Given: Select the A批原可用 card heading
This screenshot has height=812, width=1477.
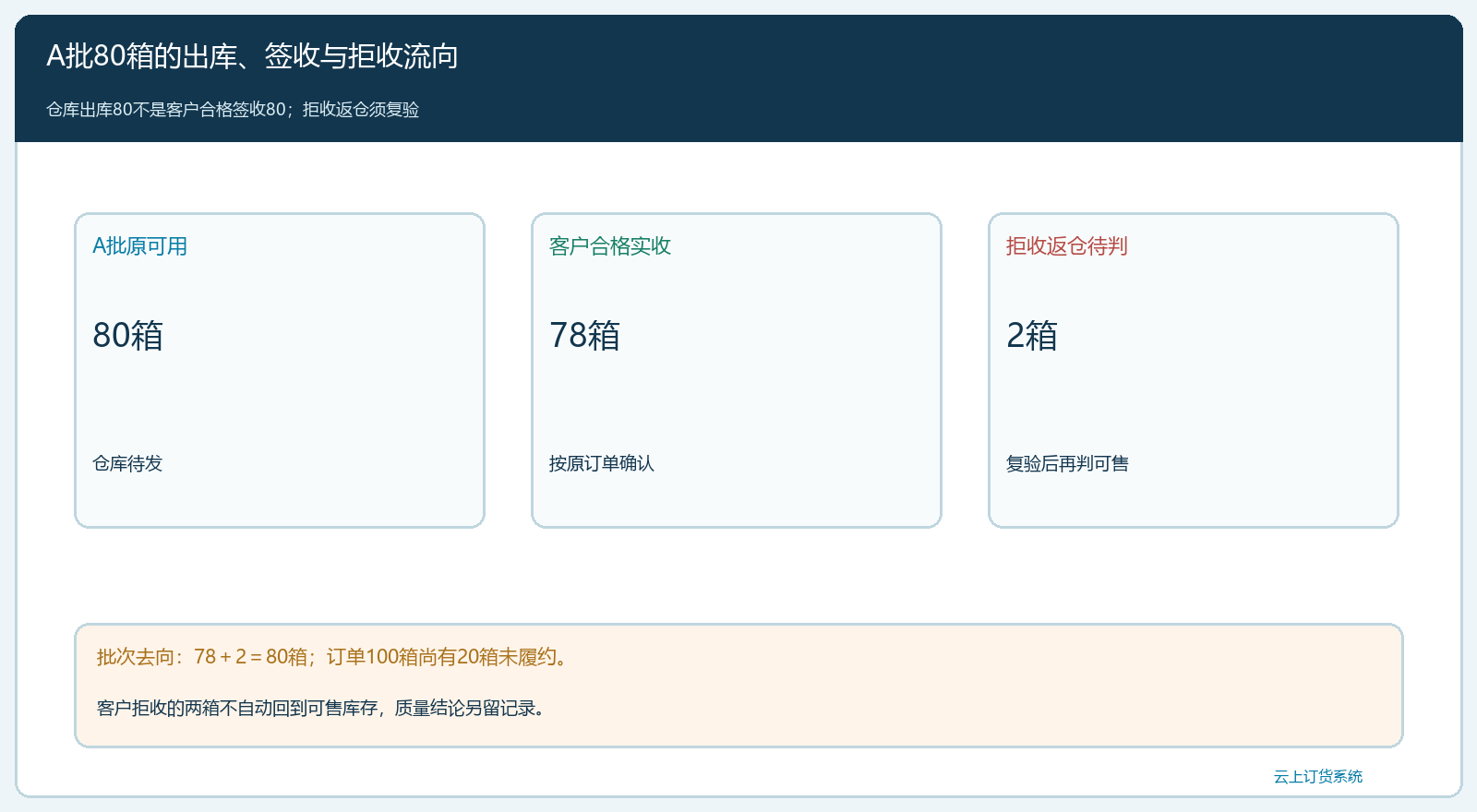Looking at the screenshot, I should pyautogui.click(x=139, y=246).
